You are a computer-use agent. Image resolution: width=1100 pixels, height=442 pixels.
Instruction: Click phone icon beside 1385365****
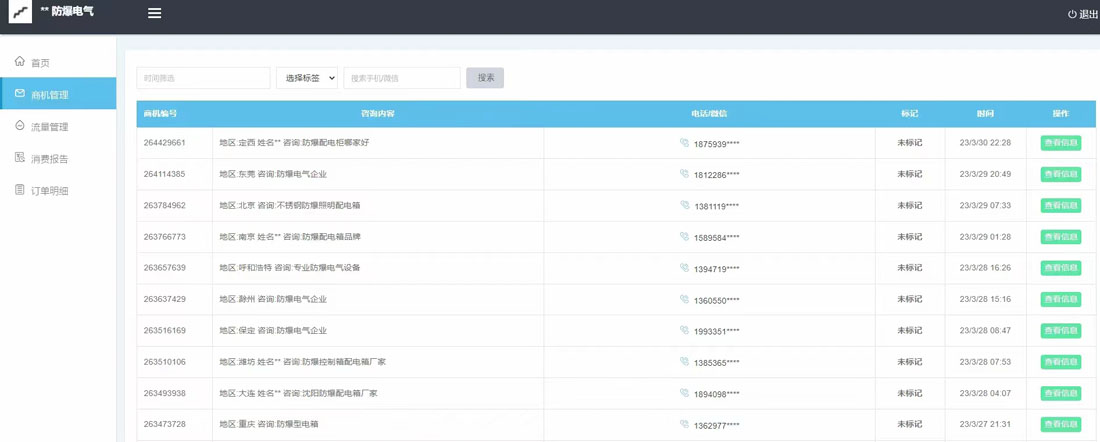coord(684,361)
